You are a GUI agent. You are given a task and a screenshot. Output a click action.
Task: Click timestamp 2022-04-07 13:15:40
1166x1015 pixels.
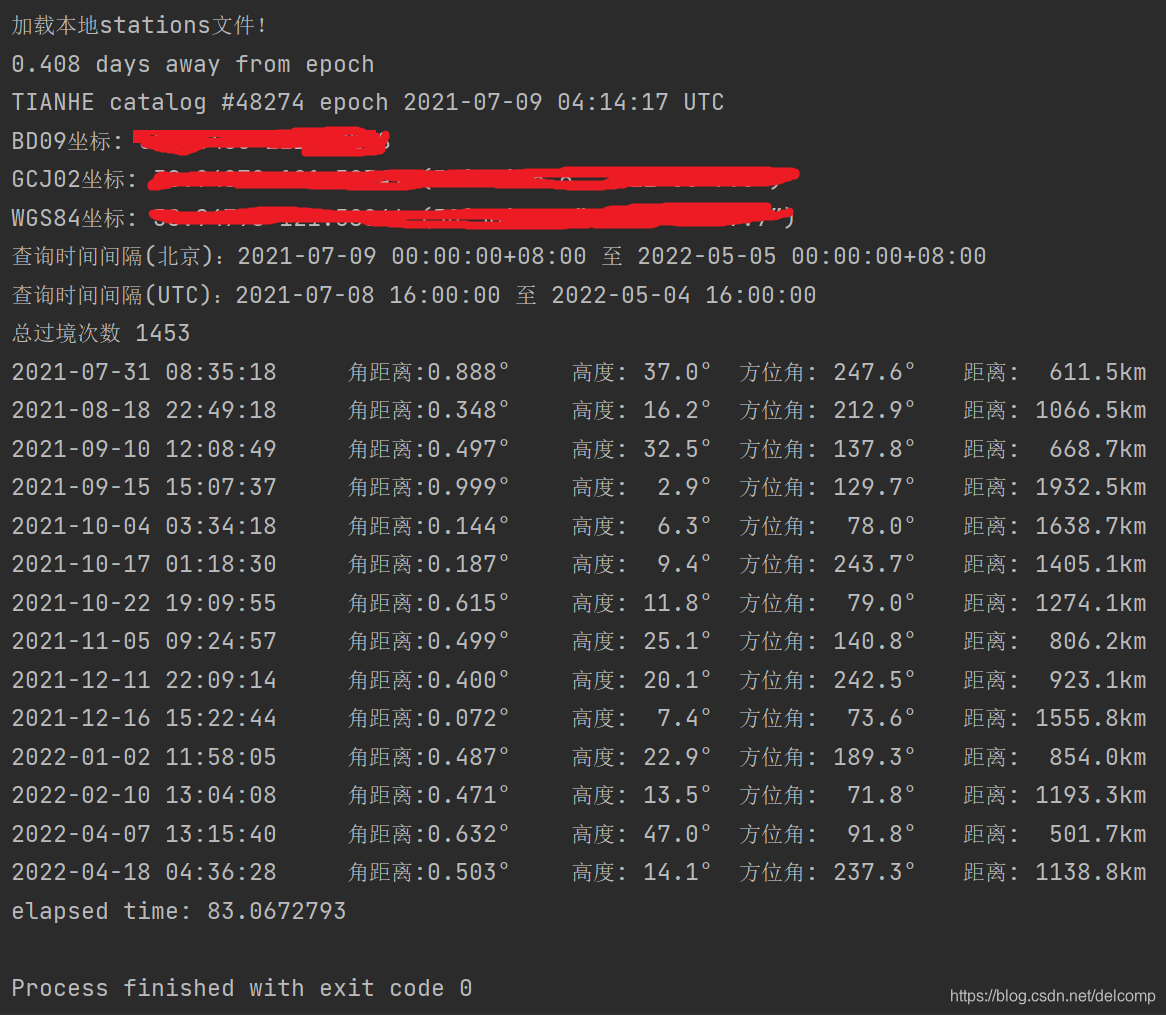coord(144,834)
